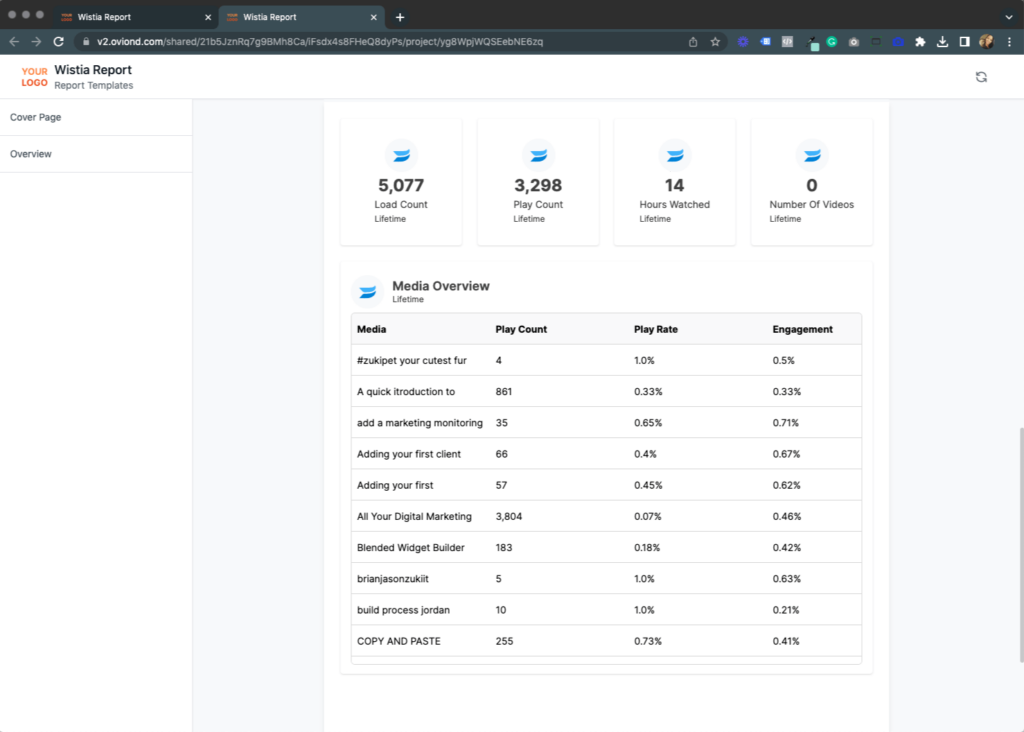Open the browser downloads icon
Screen dimensions: 1024x732
(942, 42)
